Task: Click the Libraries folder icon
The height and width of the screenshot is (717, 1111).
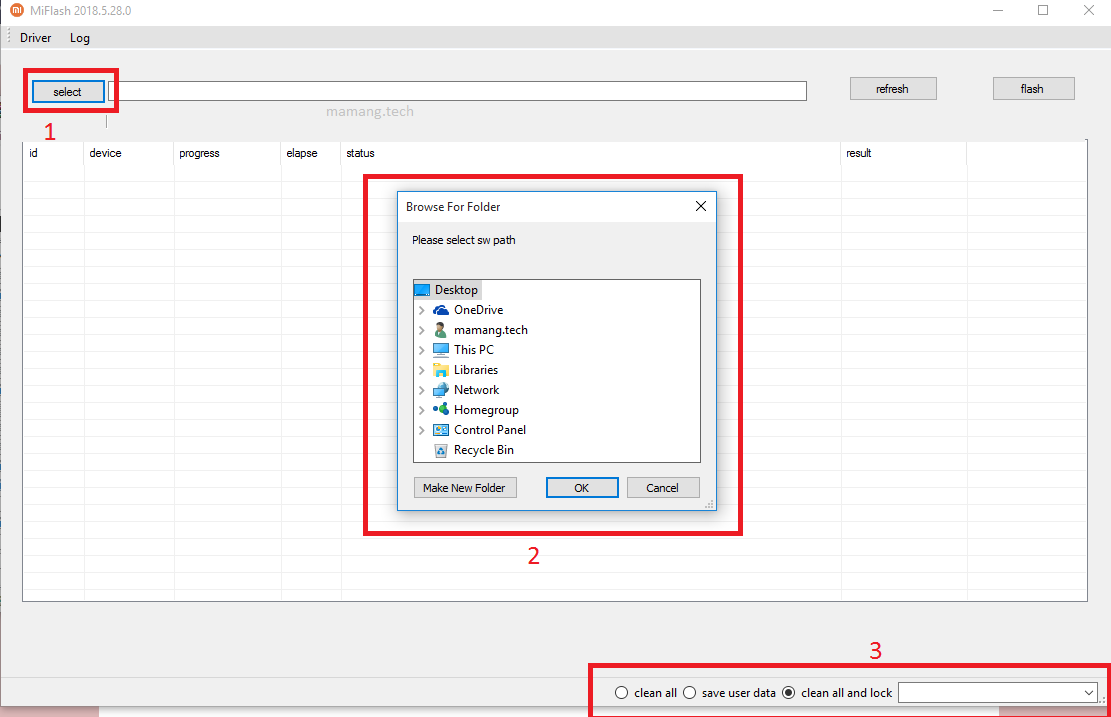Action: point(441,370)
